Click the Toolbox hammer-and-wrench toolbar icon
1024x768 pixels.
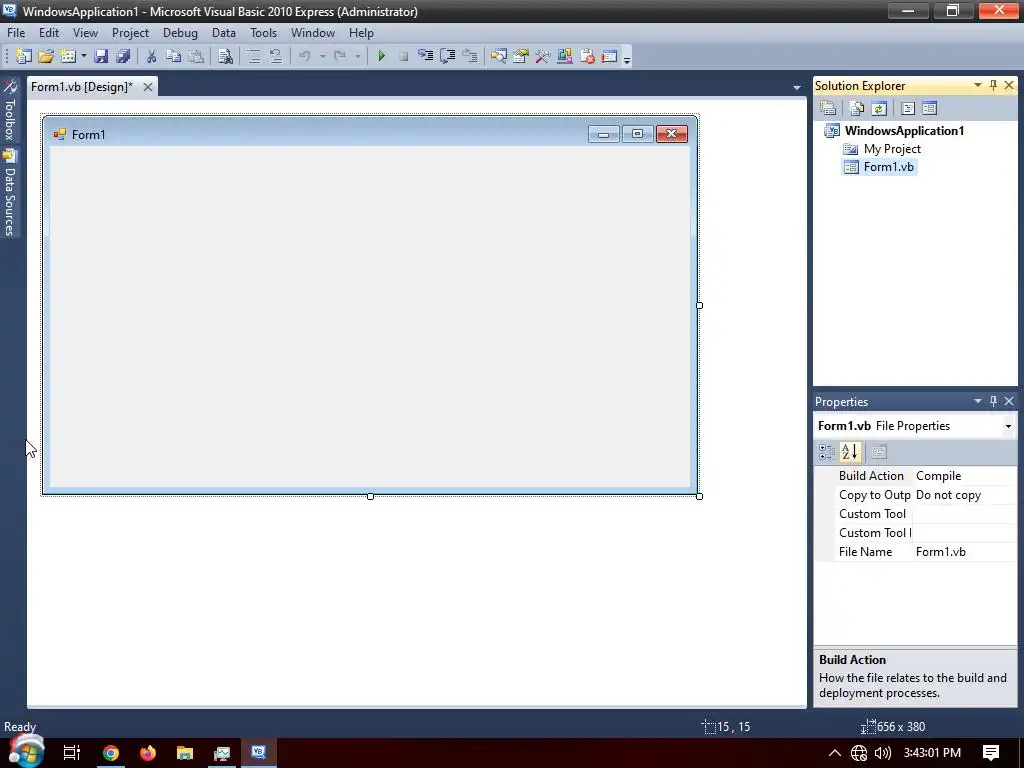click(543, 56)
